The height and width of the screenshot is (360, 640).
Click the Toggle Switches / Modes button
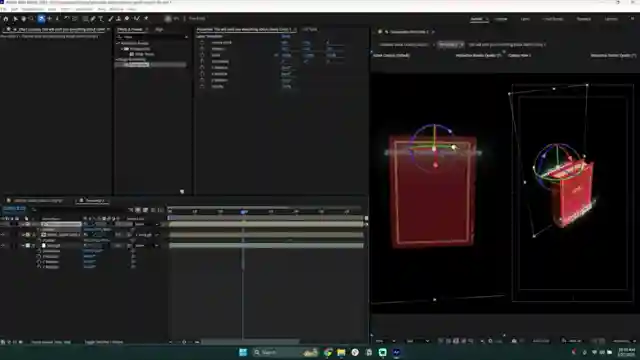tap(103, 342)
